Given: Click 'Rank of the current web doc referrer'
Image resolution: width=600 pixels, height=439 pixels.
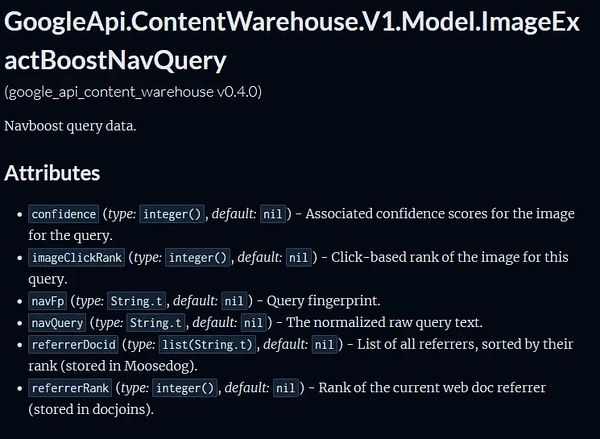Looking at the screenshot, I should [x=432, y=388].
